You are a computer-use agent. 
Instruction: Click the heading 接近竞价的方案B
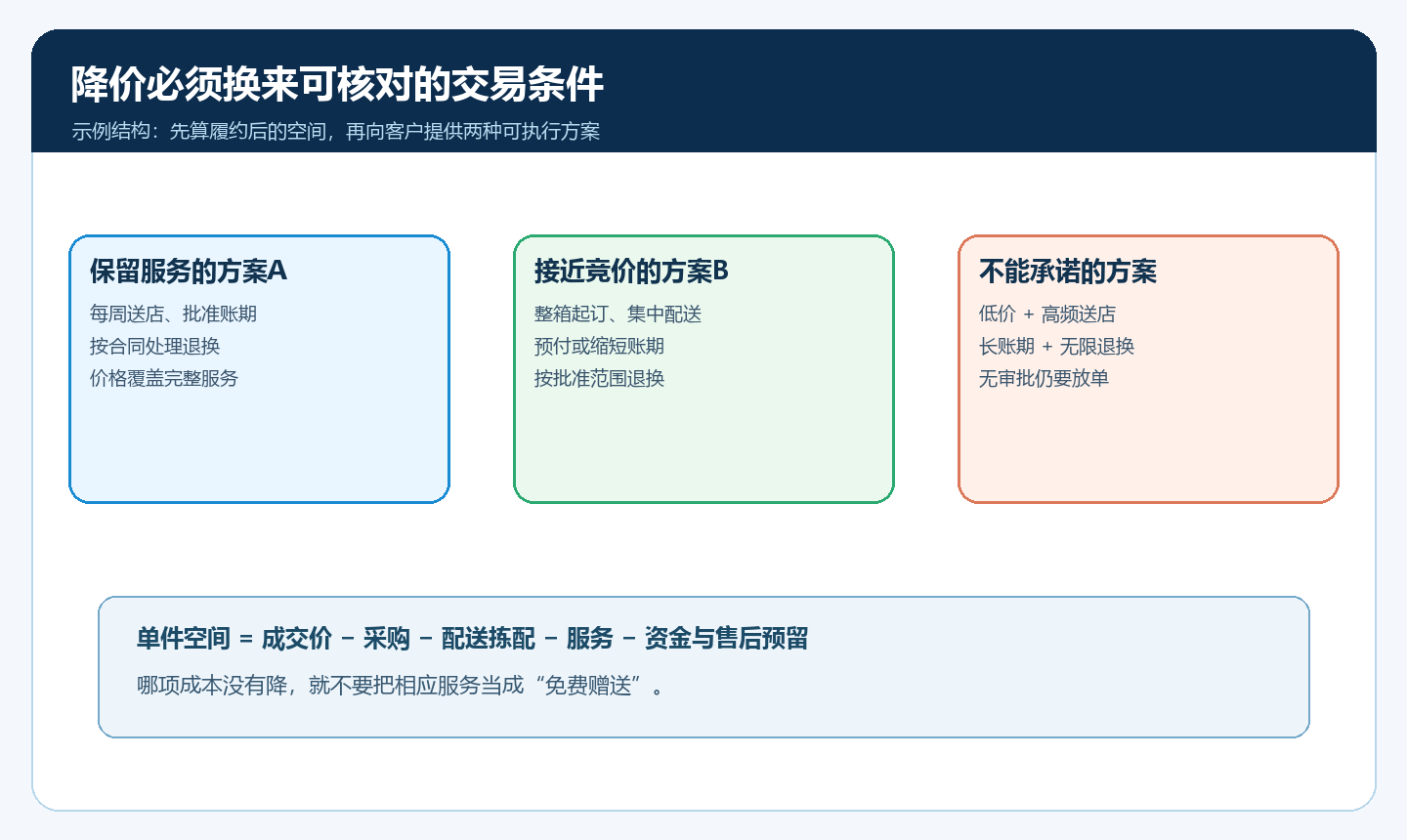(x=631, y=271)
